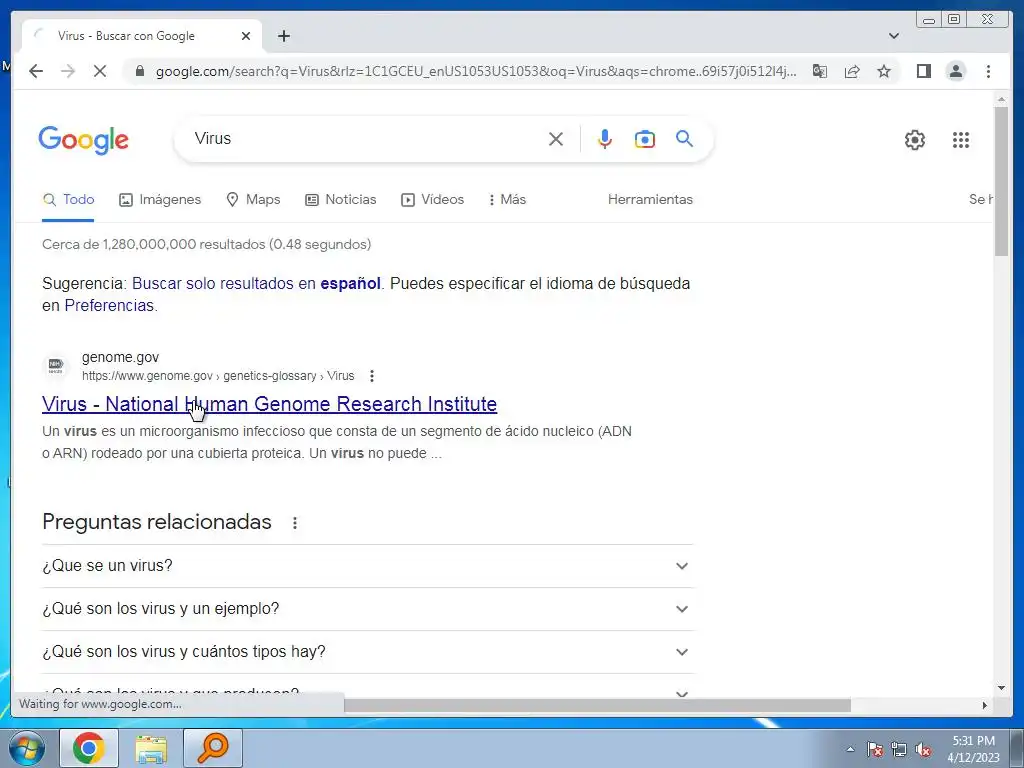1024x768 pixels.
Task: Open the Google apps grid
Action: pos(961,140)
